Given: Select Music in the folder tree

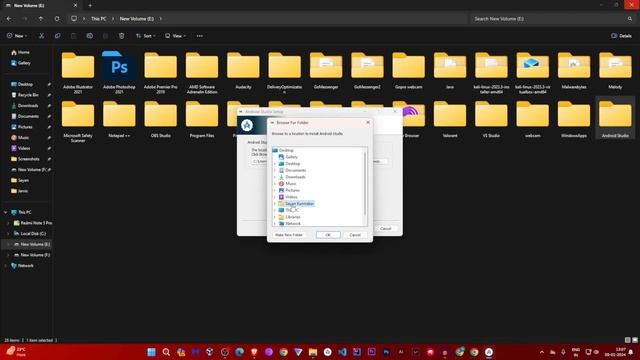Looking at the screenshot, I should [x=291, y=184].
